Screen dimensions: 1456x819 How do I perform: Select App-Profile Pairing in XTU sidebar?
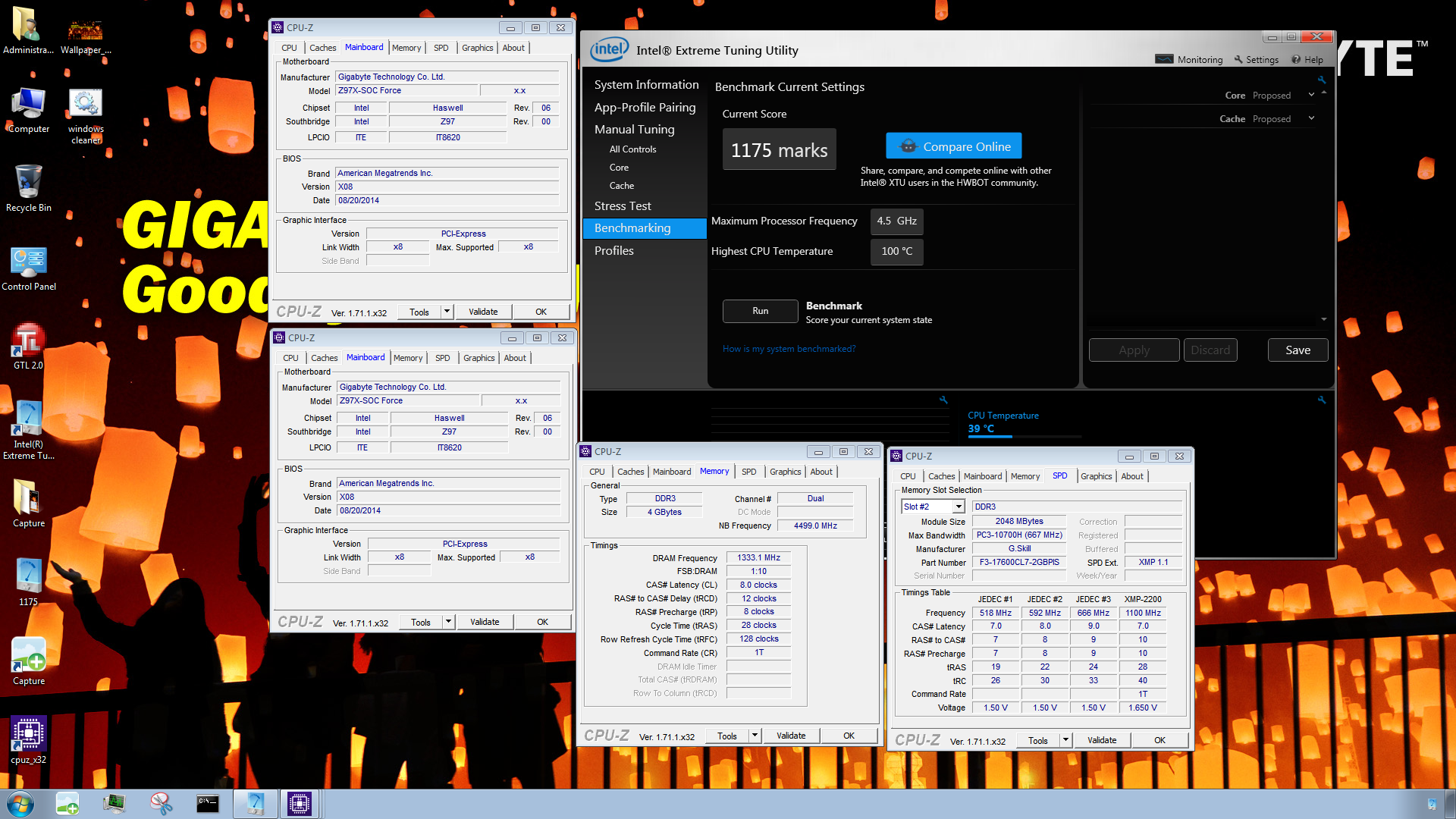(x=645, y=108)
